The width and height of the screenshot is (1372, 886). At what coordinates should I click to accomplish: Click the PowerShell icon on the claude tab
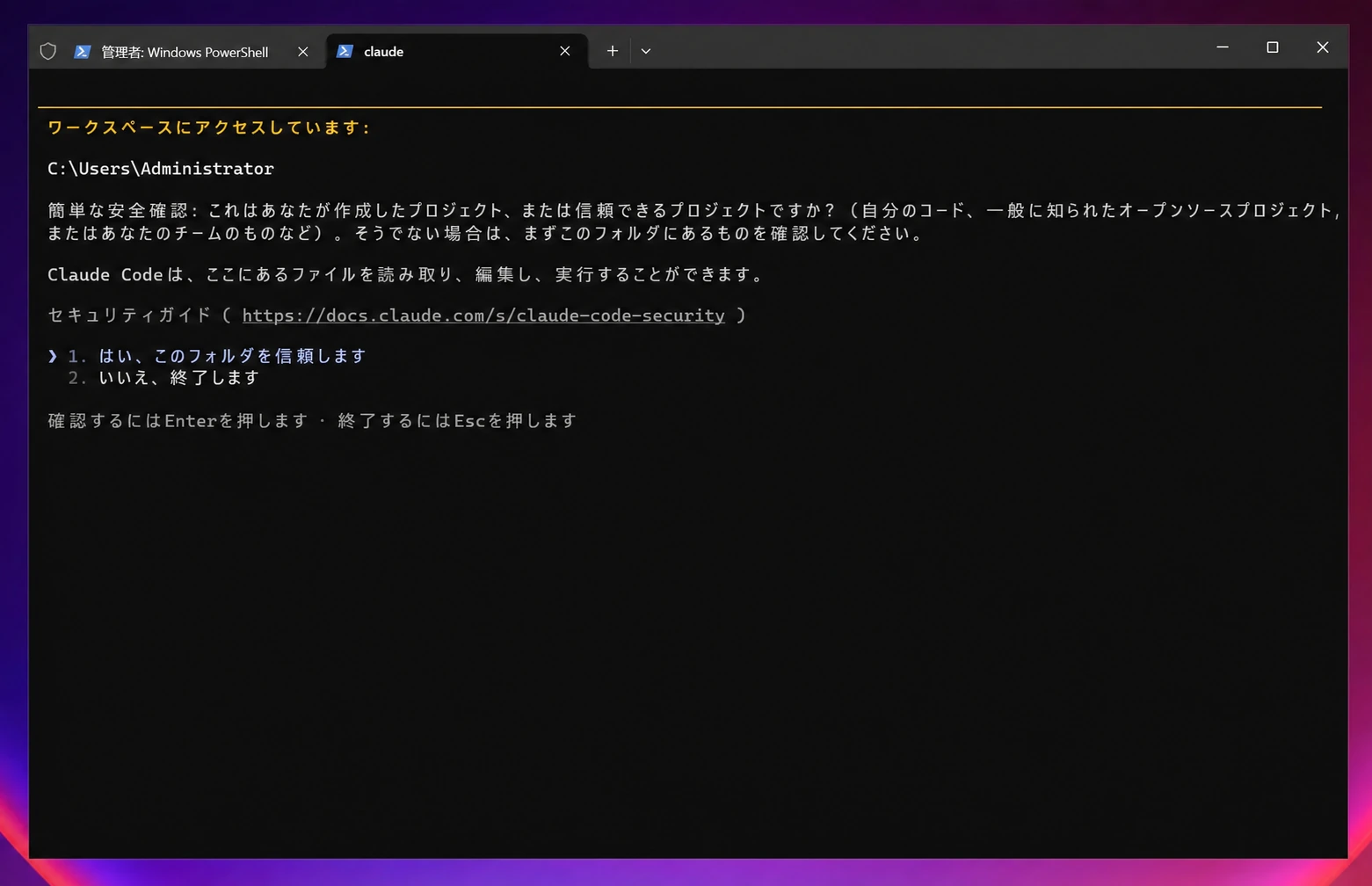pyautogui.click(x=345, y=51)
